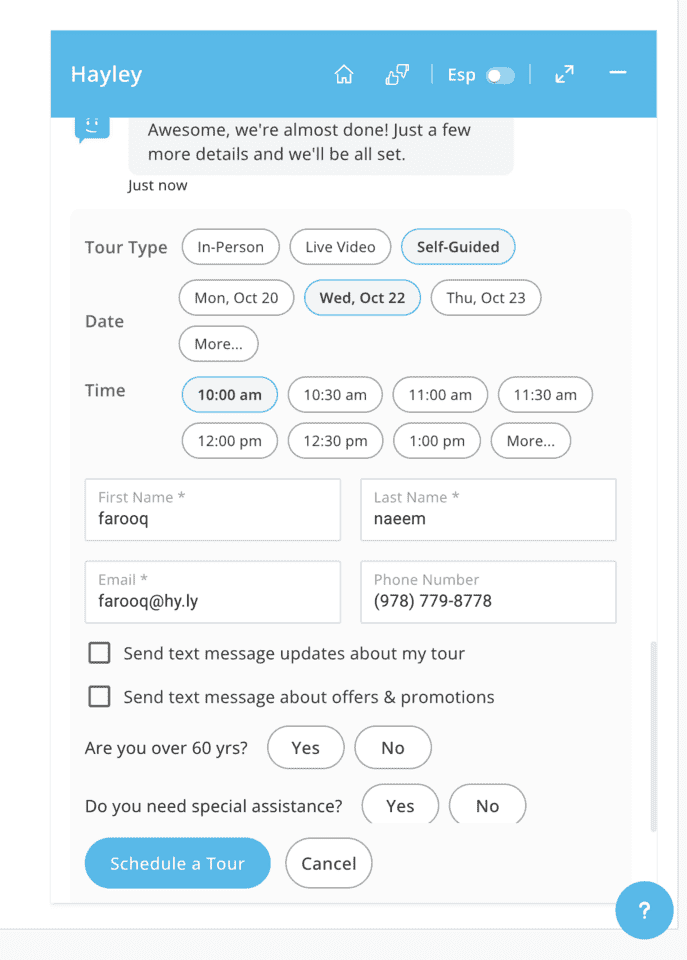
Task: Enable text message updates about my tour
Action: tap(99, 653)
